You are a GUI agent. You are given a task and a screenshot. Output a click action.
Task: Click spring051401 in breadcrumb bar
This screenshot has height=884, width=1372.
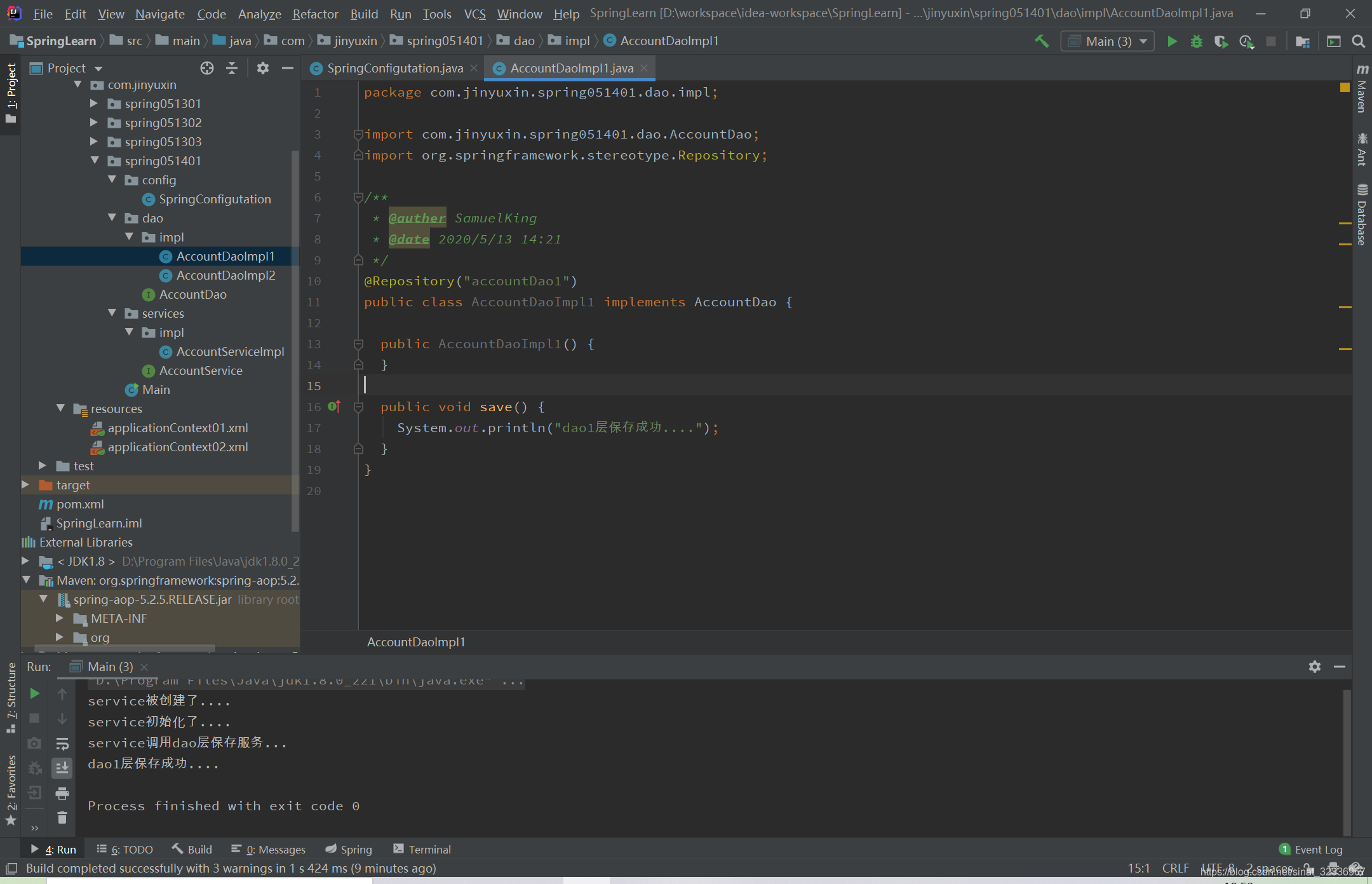pyautogui.click(x=445, y=41)
